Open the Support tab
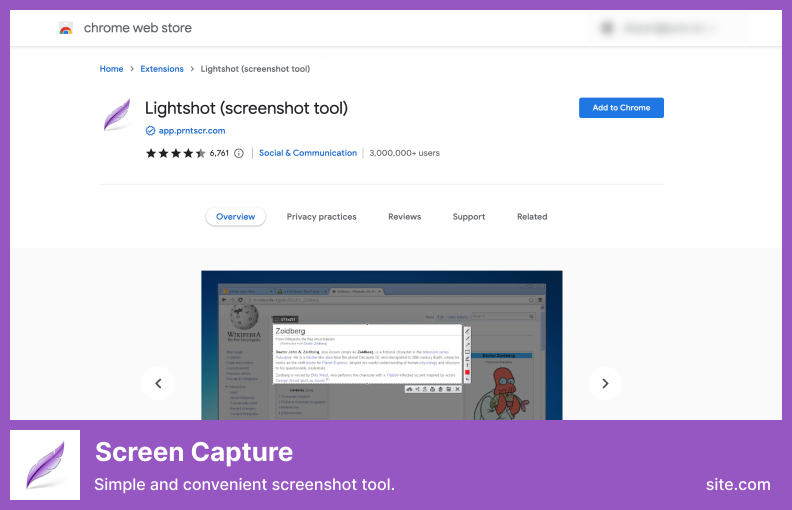This screenshot has height=510, width=792. coord(469,217)
